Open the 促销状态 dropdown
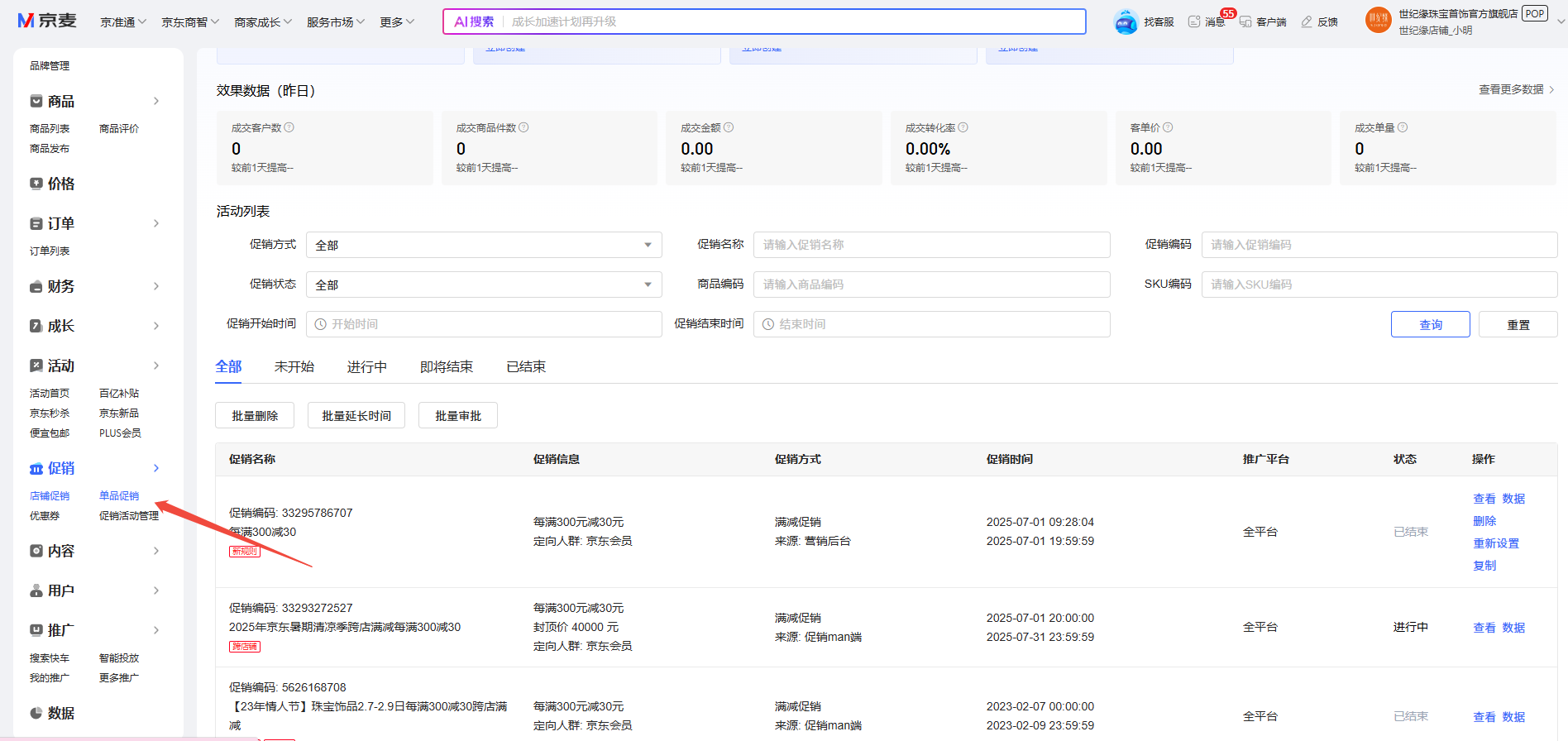Viewport: 1568px width, 741px height. pyautogui.click(x=484, y=284)
